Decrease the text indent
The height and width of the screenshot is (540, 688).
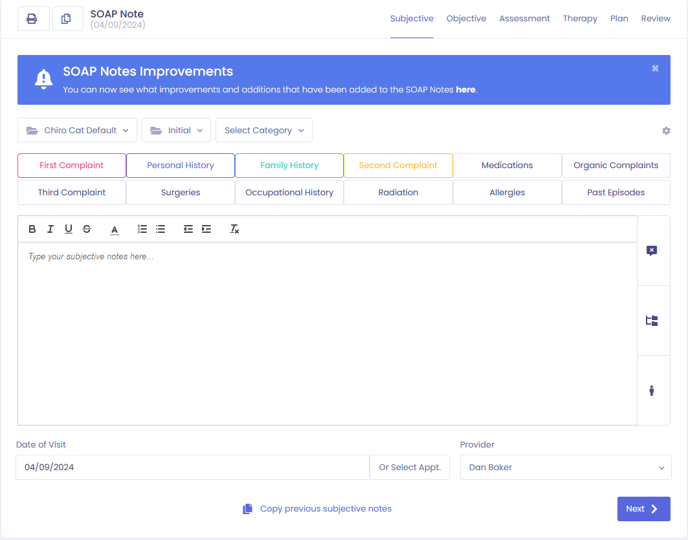pyautogui.click(x=188, y=229)
